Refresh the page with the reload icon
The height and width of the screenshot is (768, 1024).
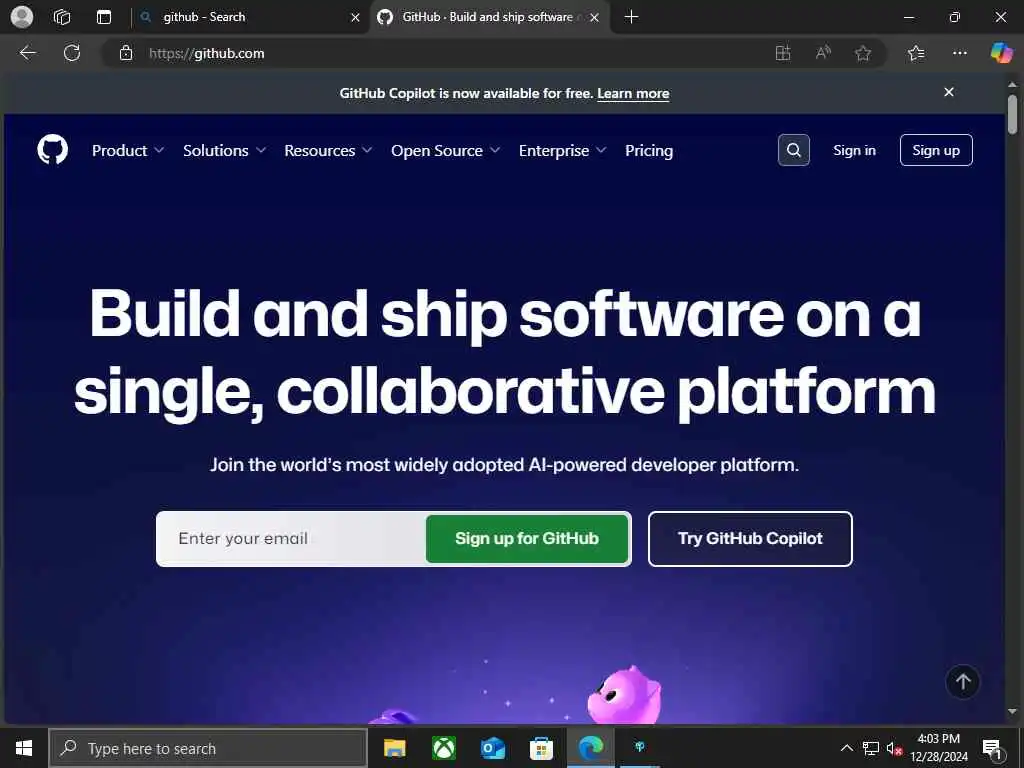[x=72, y=53]
